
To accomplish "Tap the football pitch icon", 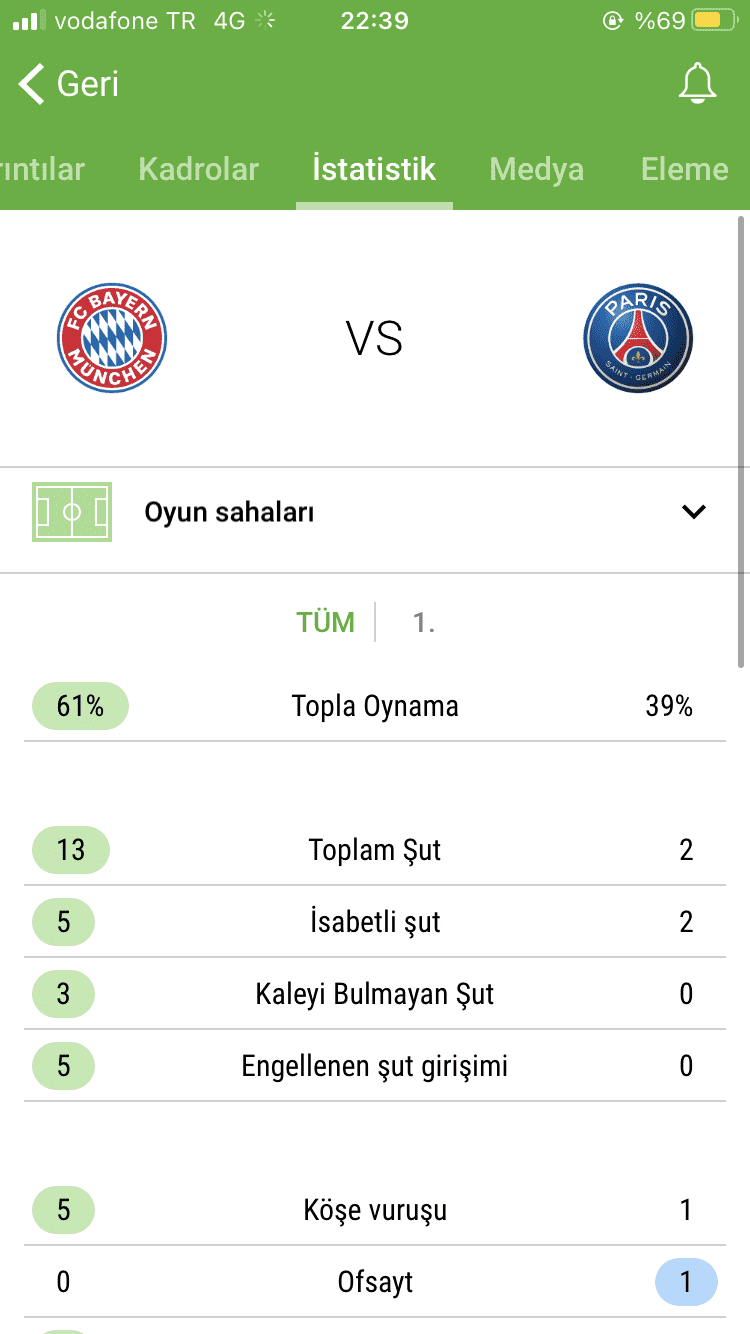I will click(x=72, y=512).
